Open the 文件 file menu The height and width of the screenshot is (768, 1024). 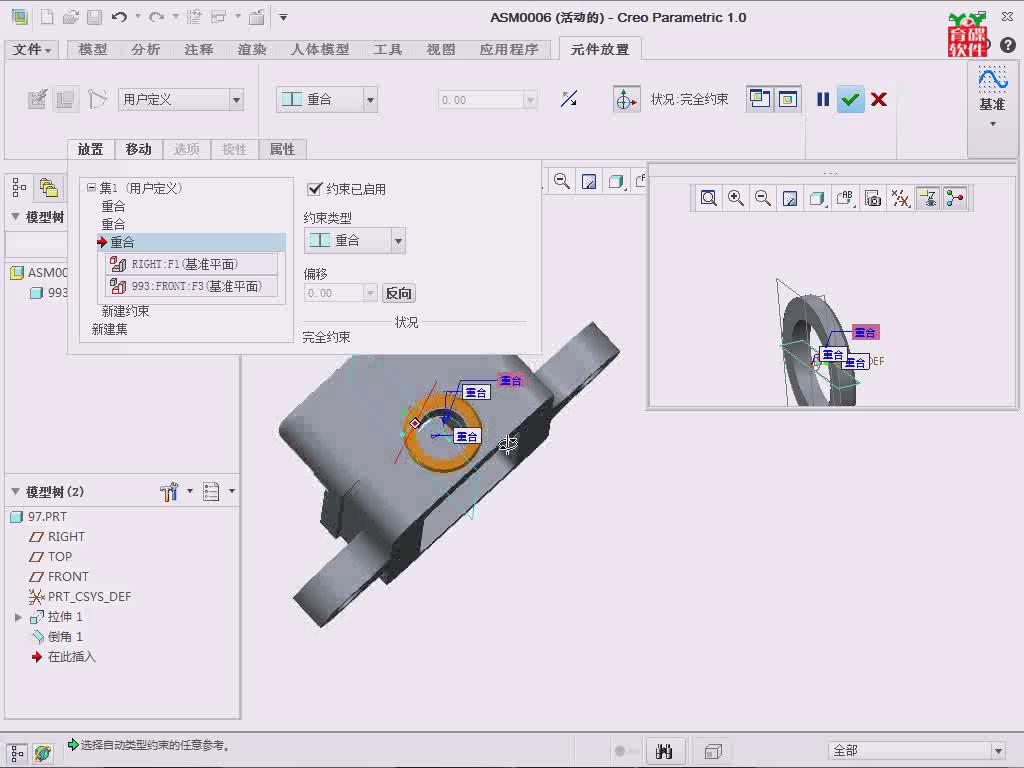(x=31, y=50)
